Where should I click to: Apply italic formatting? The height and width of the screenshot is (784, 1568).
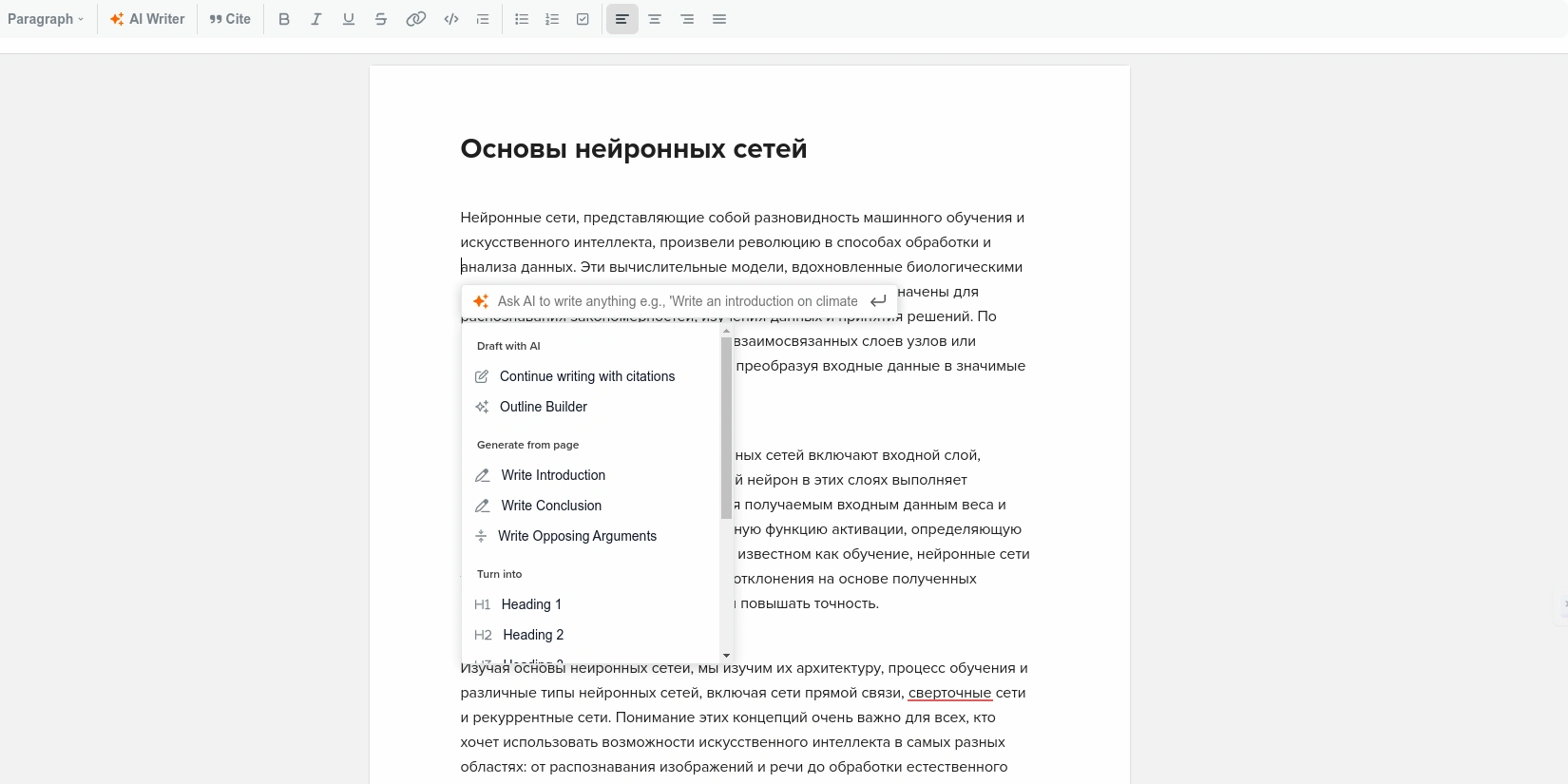[x=316, y=19]
